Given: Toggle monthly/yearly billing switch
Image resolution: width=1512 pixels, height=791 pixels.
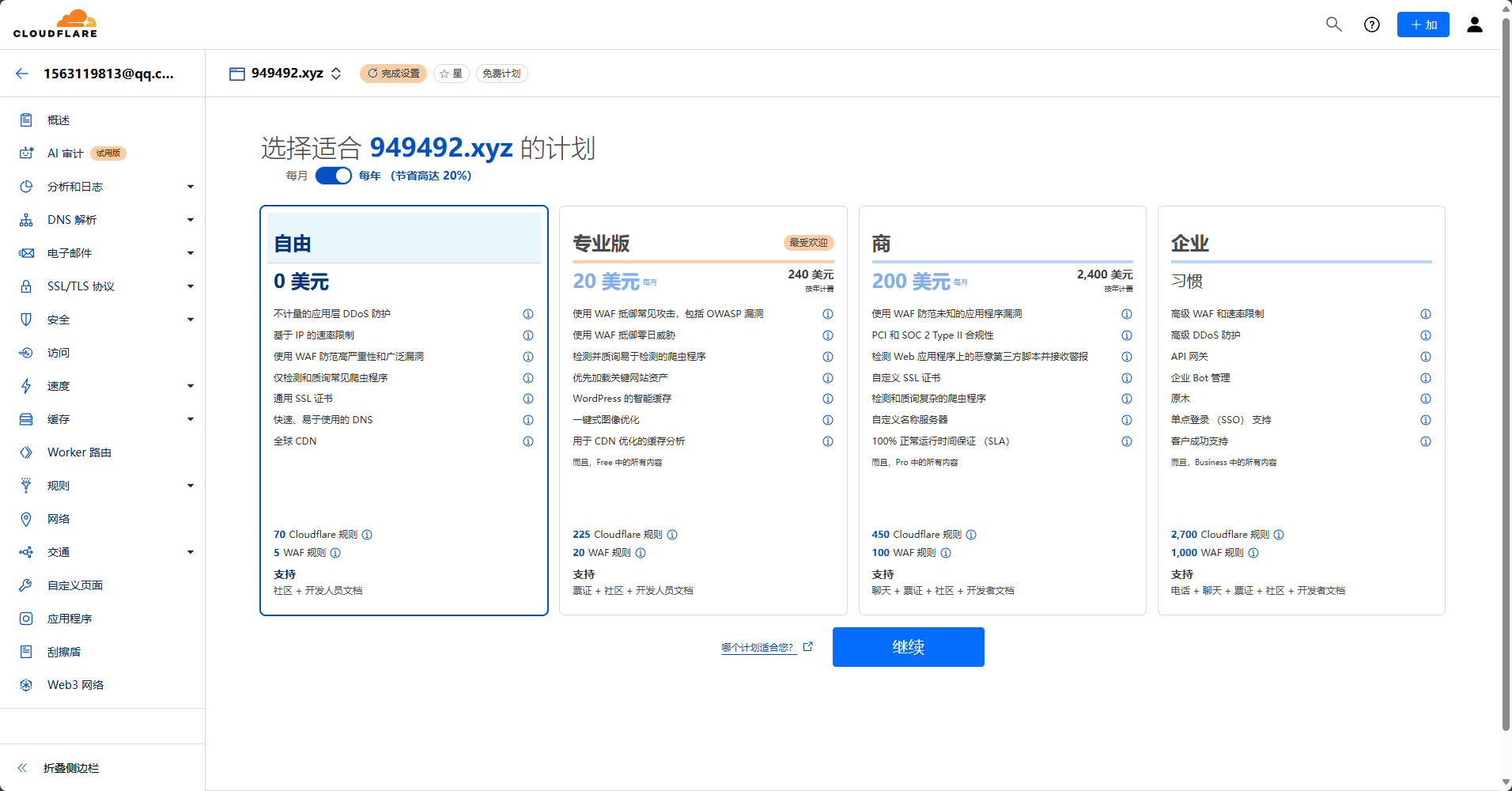Looking at the screenshot, I should [334, 176].
